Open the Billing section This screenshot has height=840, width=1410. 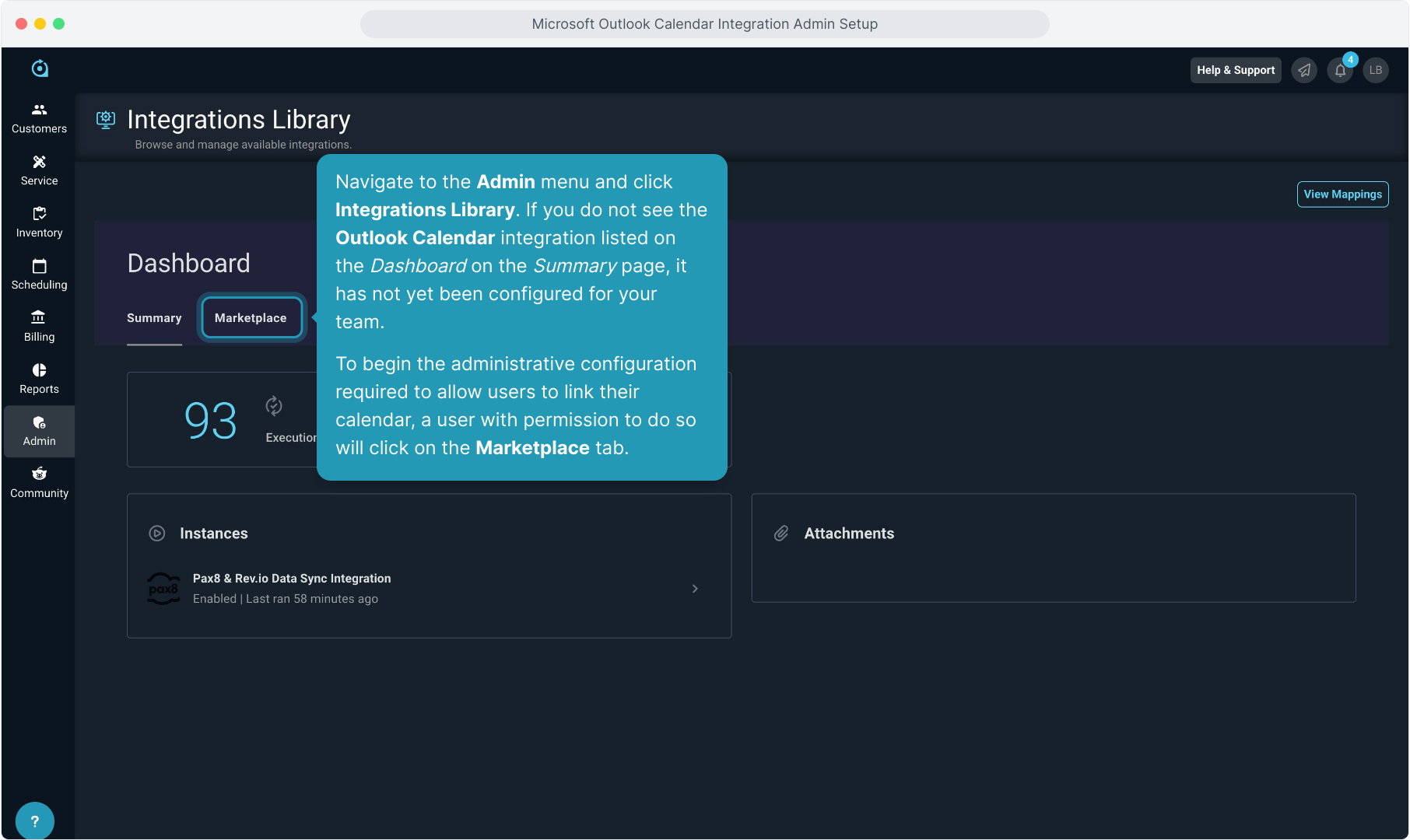point(39,327)
